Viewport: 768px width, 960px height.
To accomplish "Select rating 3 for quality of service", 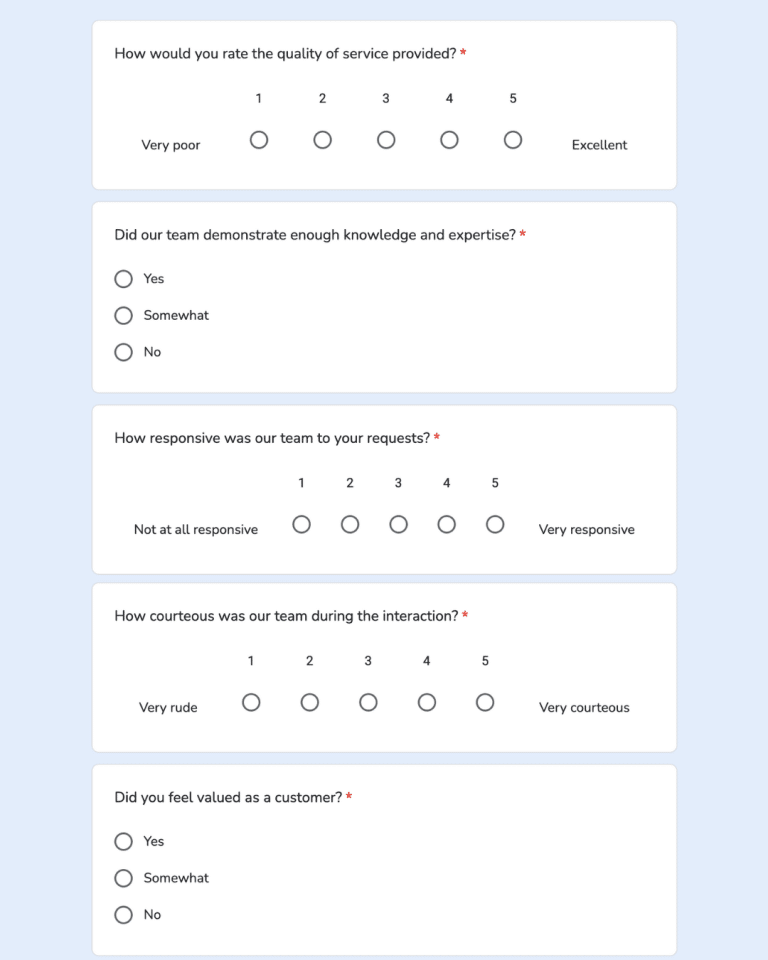I will [x=386, y=140].
